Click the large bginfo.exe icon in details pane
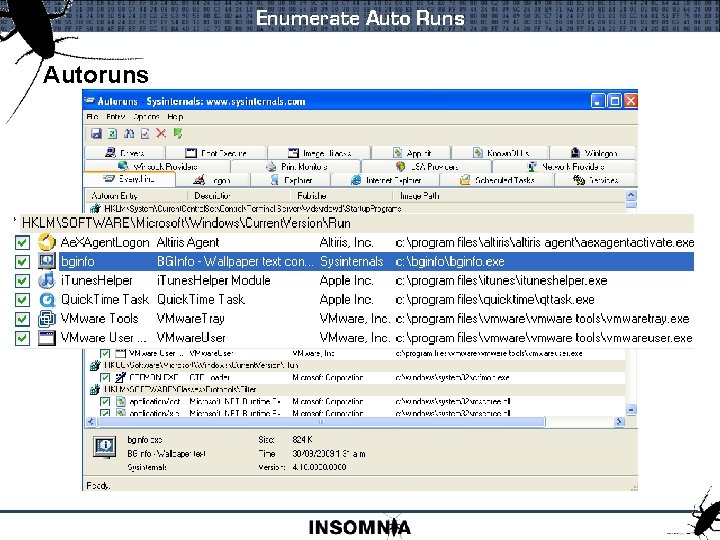 105,446
